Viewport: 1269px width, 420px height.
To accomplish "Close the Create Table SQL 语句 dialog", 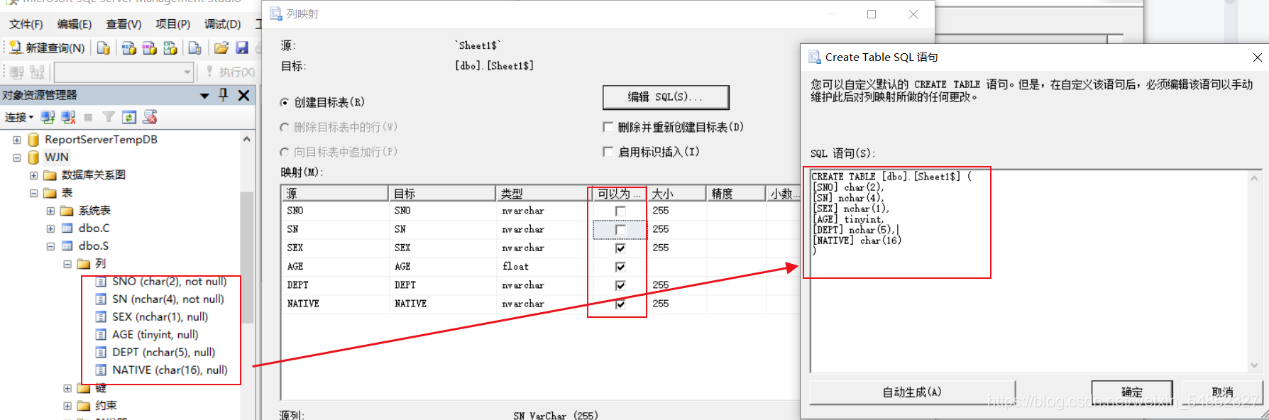I will (1257, 58).
